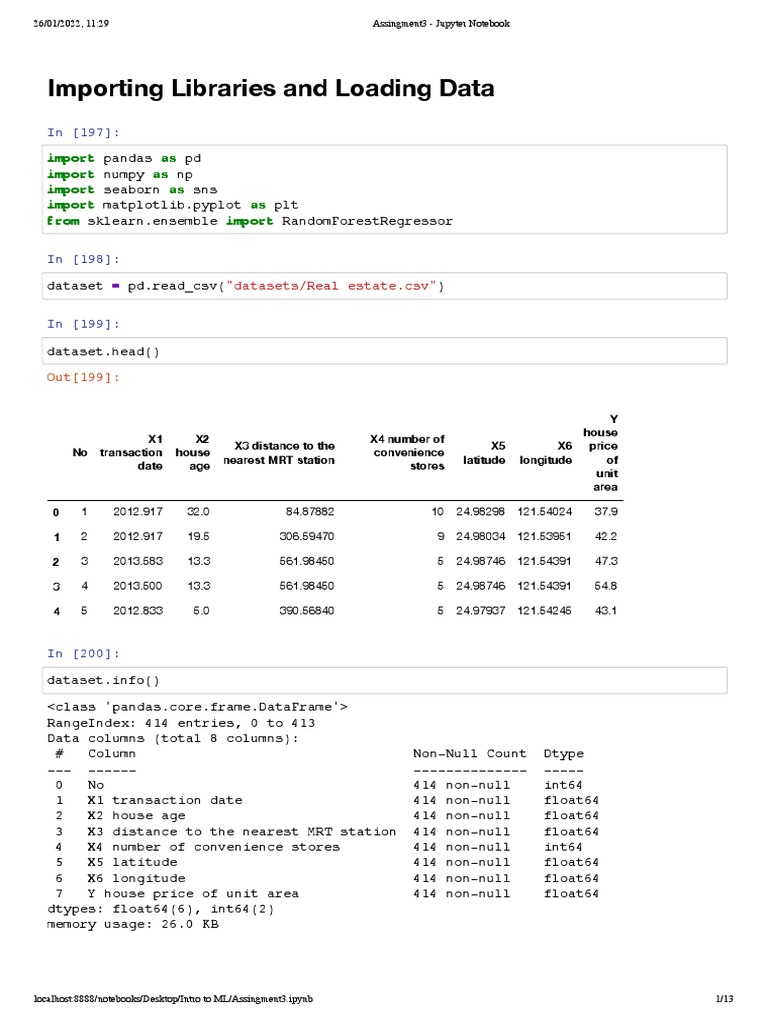Image resolution: width=768 pixels, height=1024 pixels.
Task: Click the house age value 19.5
Action: [x=199, y=536]
